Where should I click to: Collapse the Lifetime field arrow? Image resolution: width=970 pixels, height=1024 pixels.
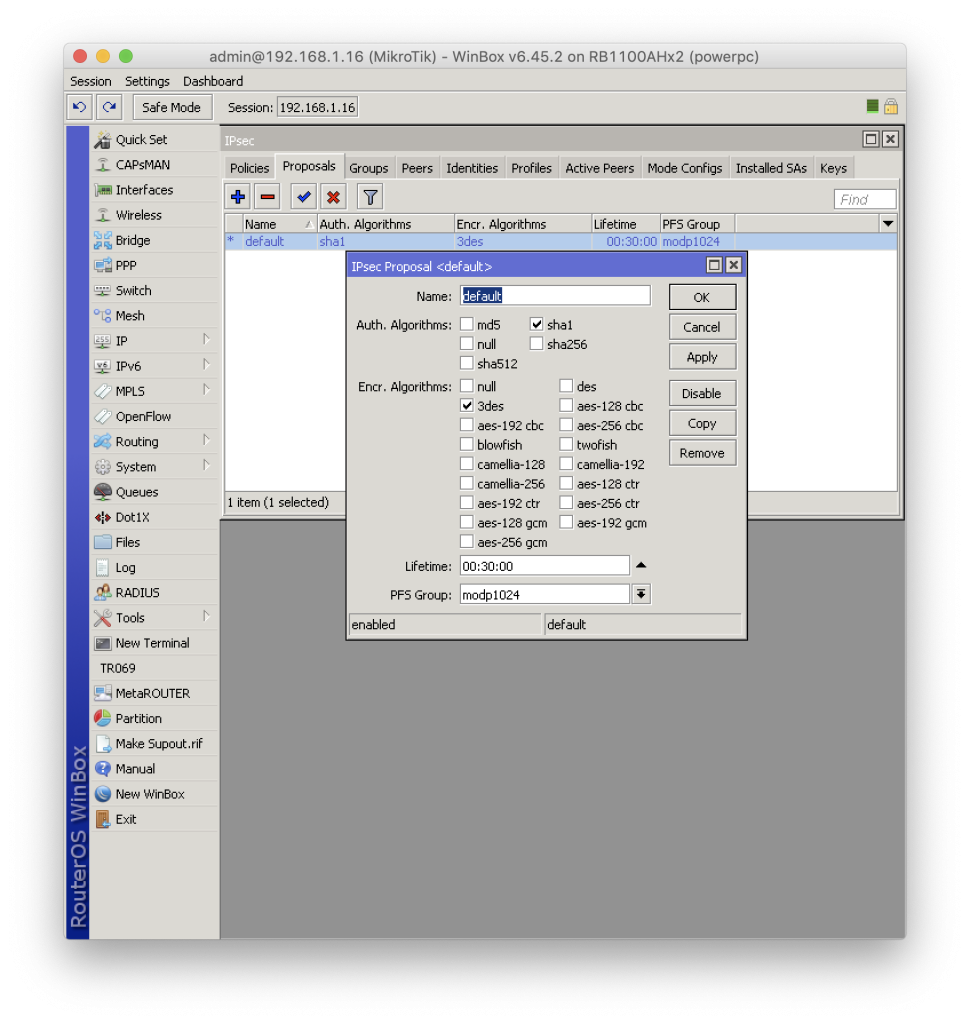[x=641, y=565]
